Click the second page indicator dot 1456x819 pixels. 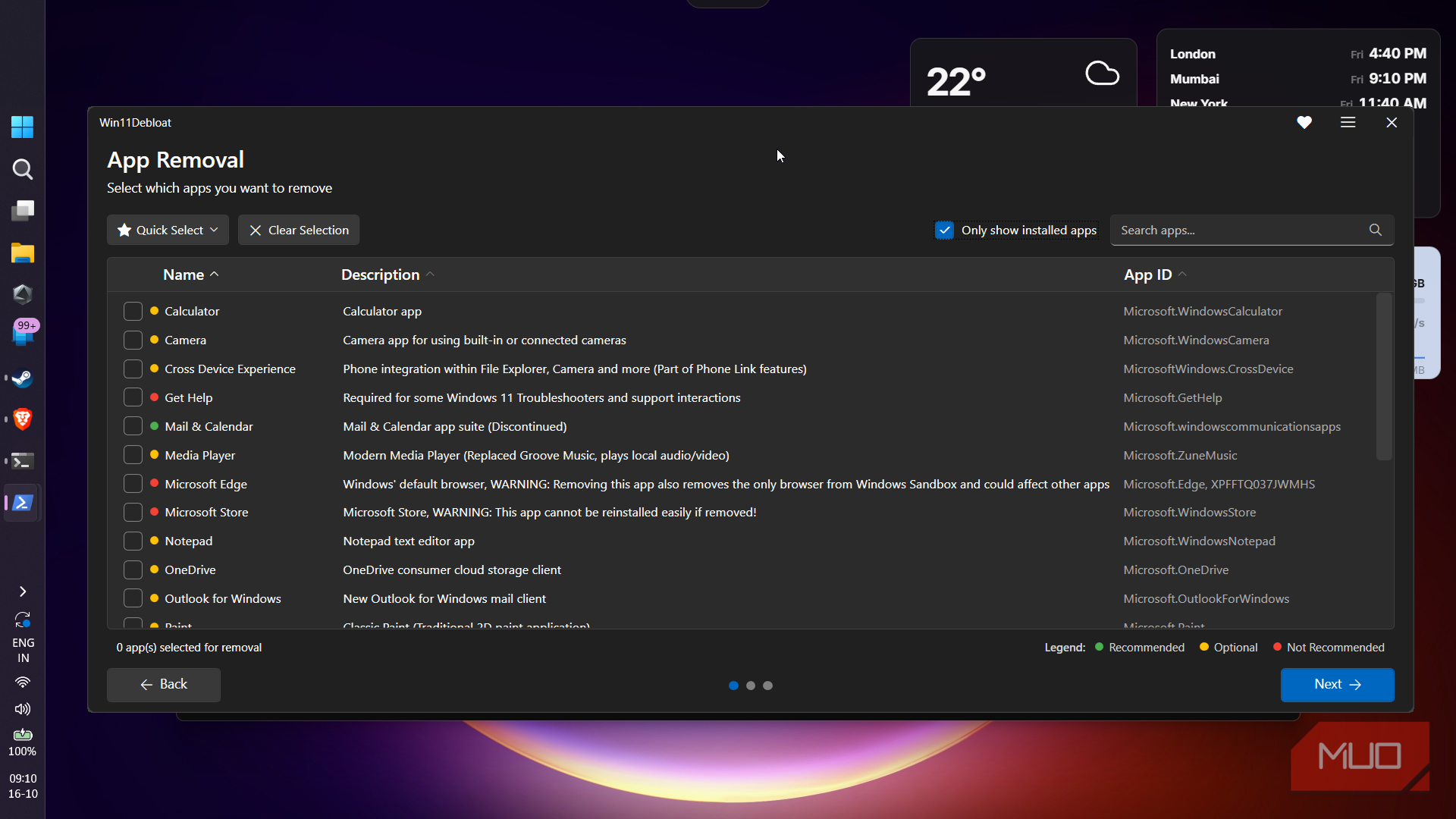(751, 686)
